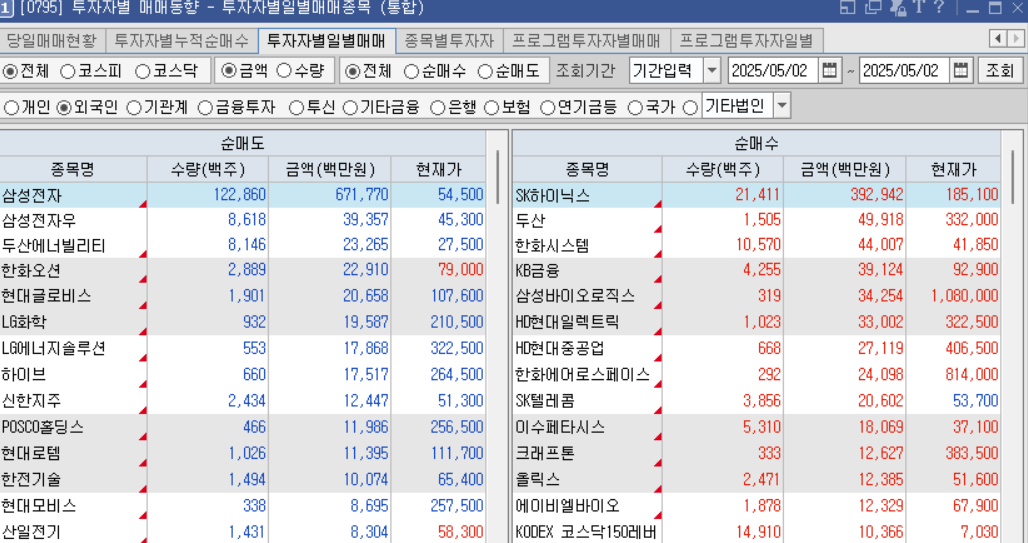Select the 코스피 radio button
Screen dimensions: 1028x543
68,71
